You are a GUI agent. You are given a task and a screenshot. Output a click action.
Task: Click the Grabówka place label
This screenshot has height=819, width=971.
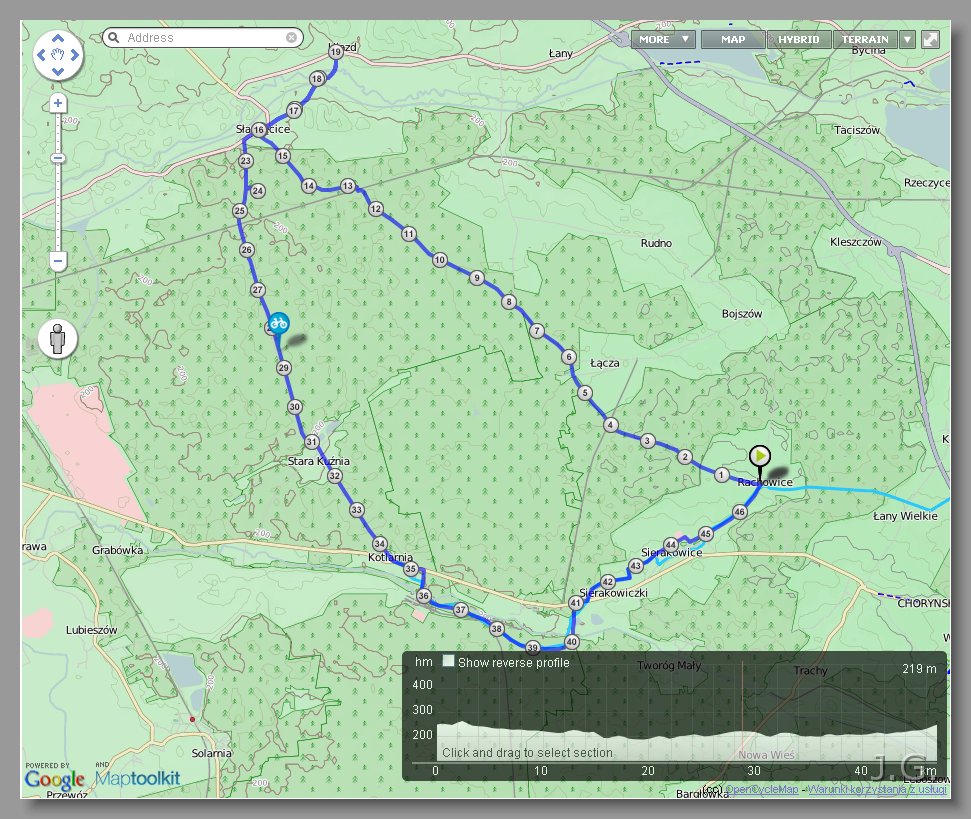[x=118, y=550]
